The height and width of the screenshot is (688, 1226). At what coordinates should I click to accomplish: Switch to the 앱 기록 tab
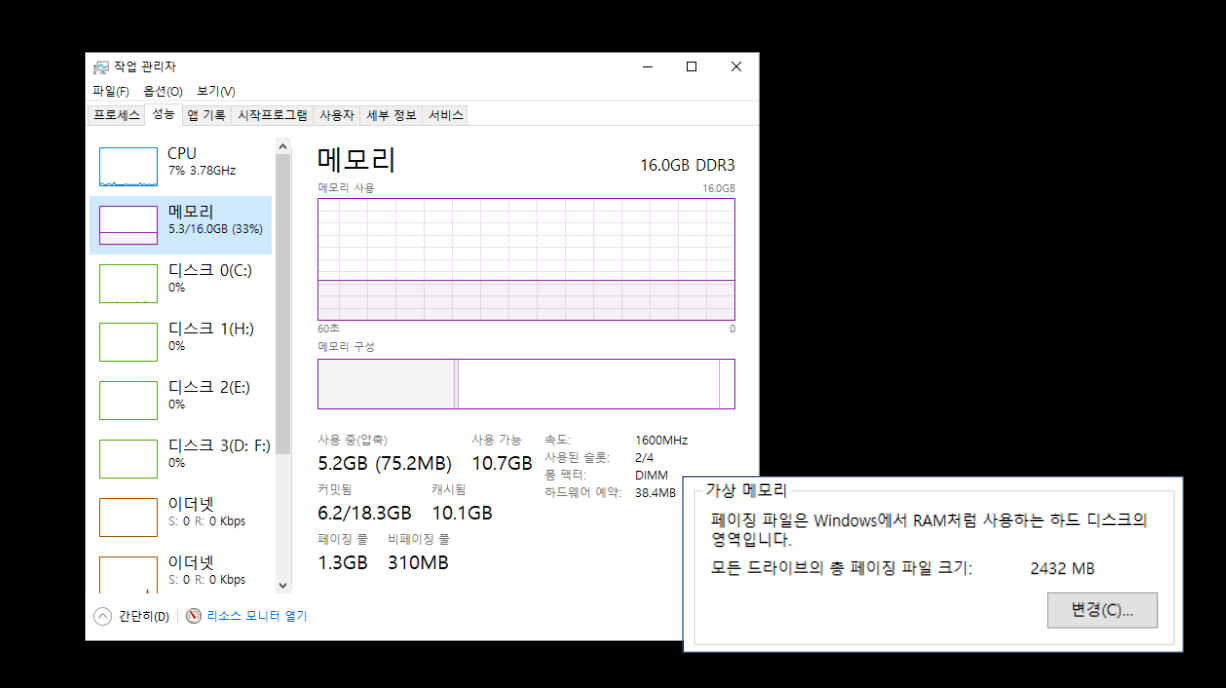coord(207,115)
